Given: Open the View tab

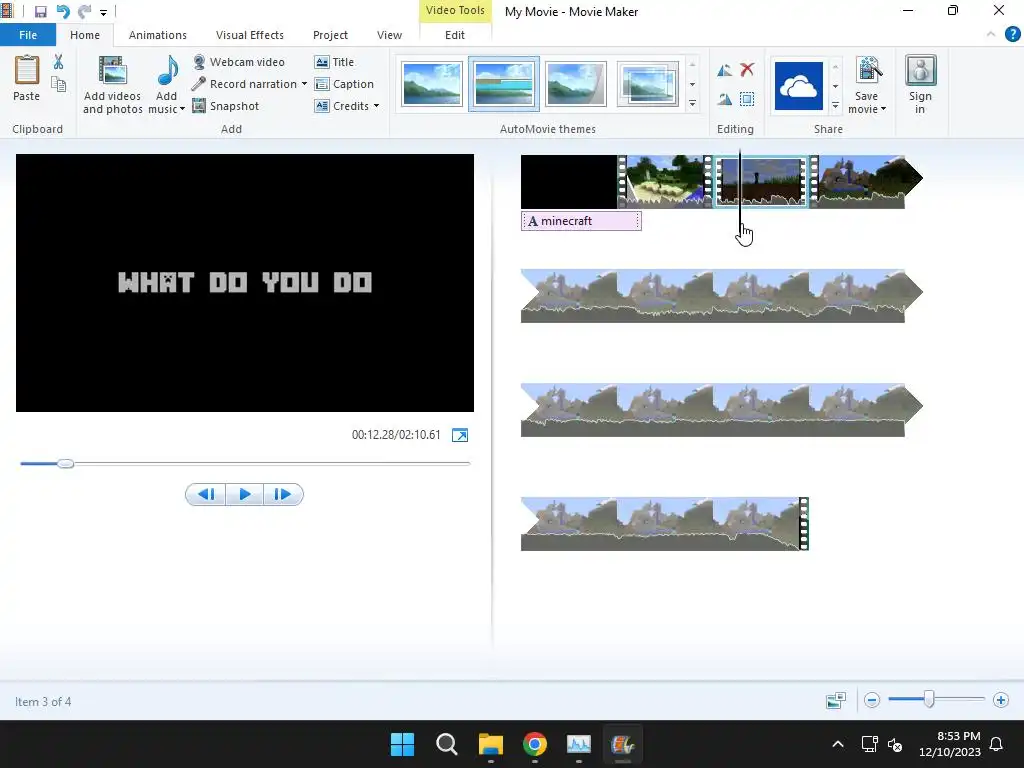Looking at the screenshot, I should point(389,35).
